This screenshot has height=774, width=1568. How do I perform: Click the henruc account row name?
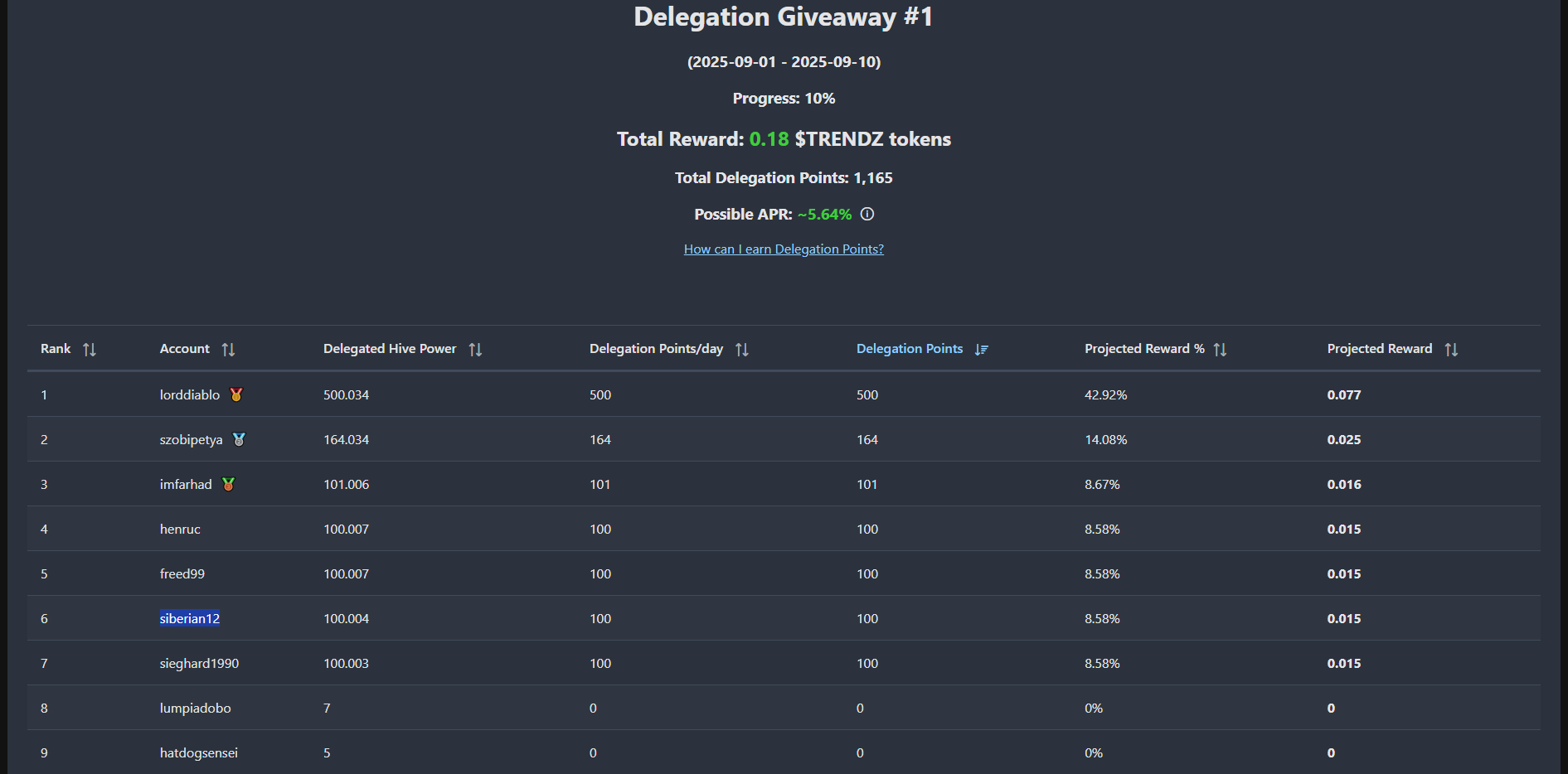coord(180,529)
